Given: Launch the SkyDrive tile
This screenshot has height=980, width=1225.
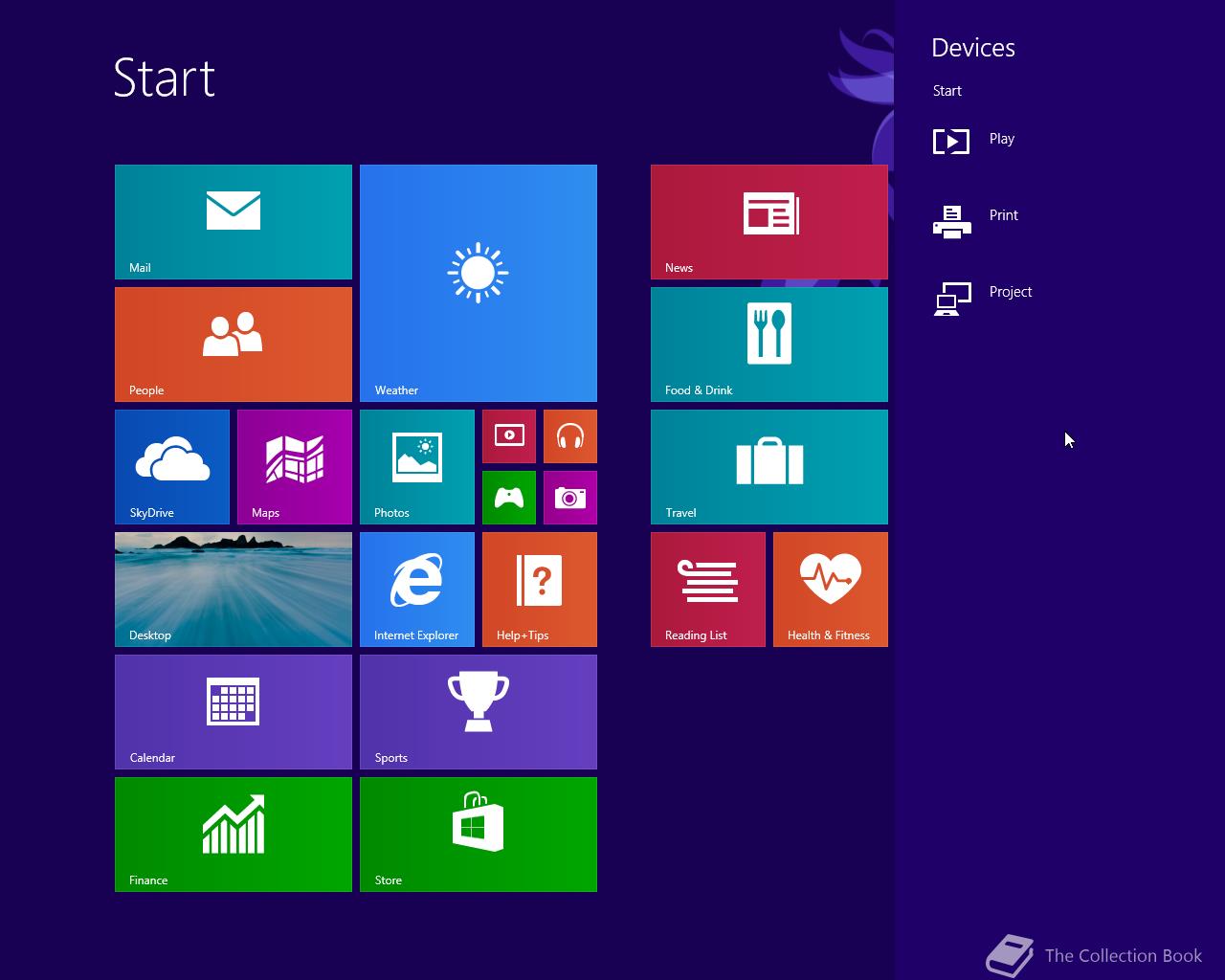Looking at the screenshot, I should [x=172, y=467].
